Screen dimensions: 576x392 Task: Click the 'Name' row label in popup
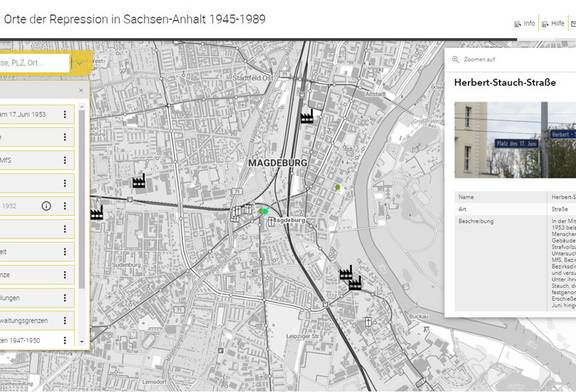(466, 197)
